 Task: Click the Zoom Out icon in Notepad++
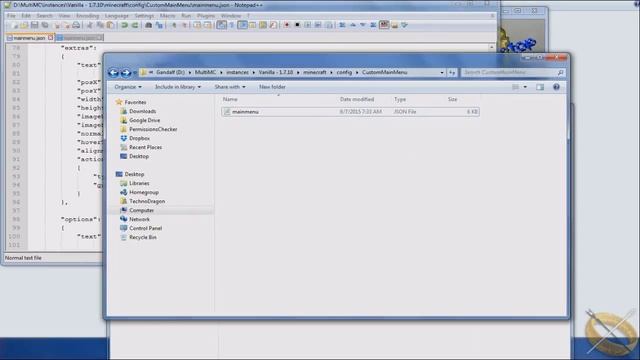click(x=184, y=25)
